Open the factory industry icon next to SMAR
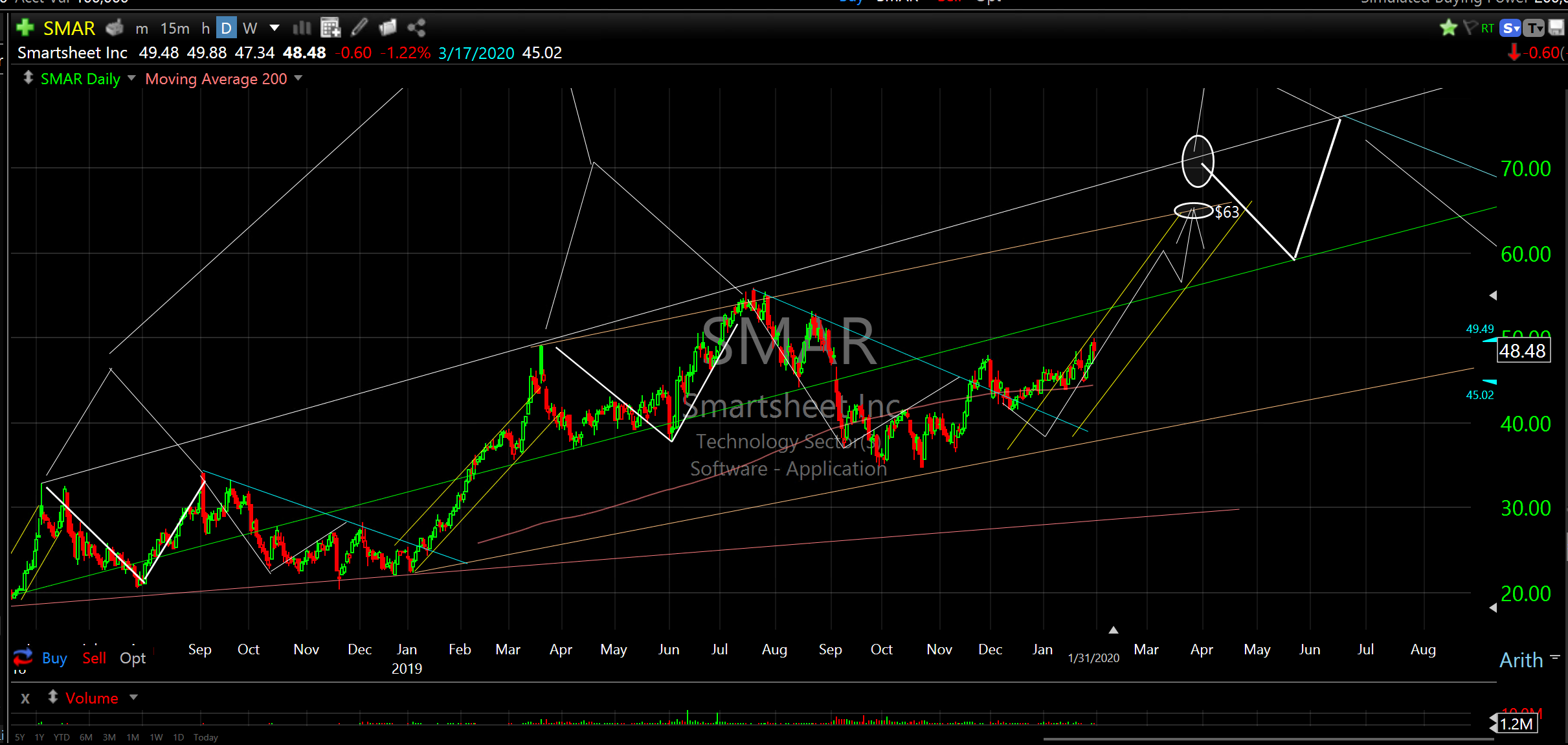 click(x=115, y=28)
